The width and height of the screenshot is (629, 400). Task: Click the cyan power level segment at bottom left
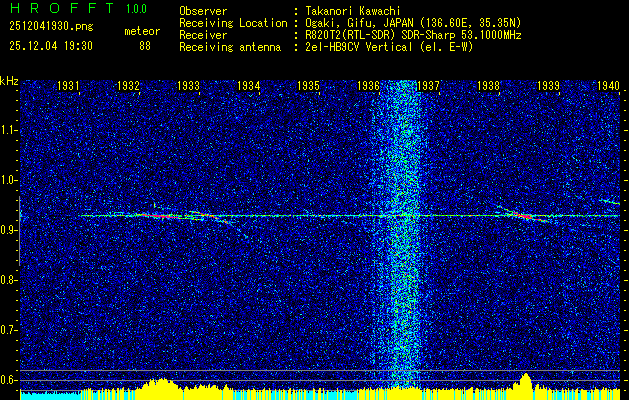click(50, 396)
